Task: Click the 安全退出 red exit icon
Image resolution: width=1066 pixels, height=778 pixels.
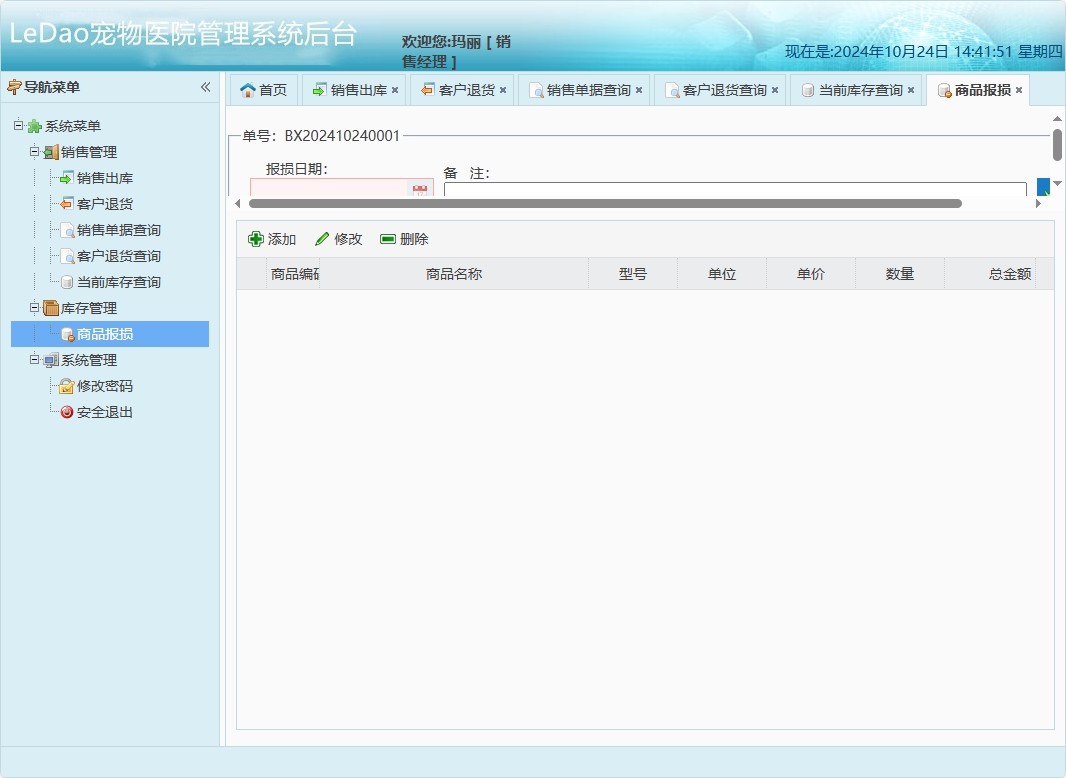Action: pos(66,411)
